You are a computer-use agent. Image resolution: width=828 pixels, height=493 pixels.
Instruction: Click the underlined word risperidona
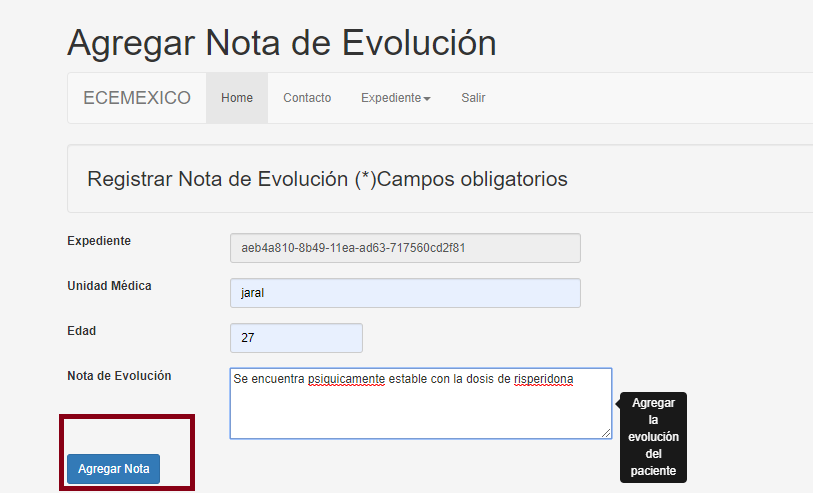tap(543, 379)
